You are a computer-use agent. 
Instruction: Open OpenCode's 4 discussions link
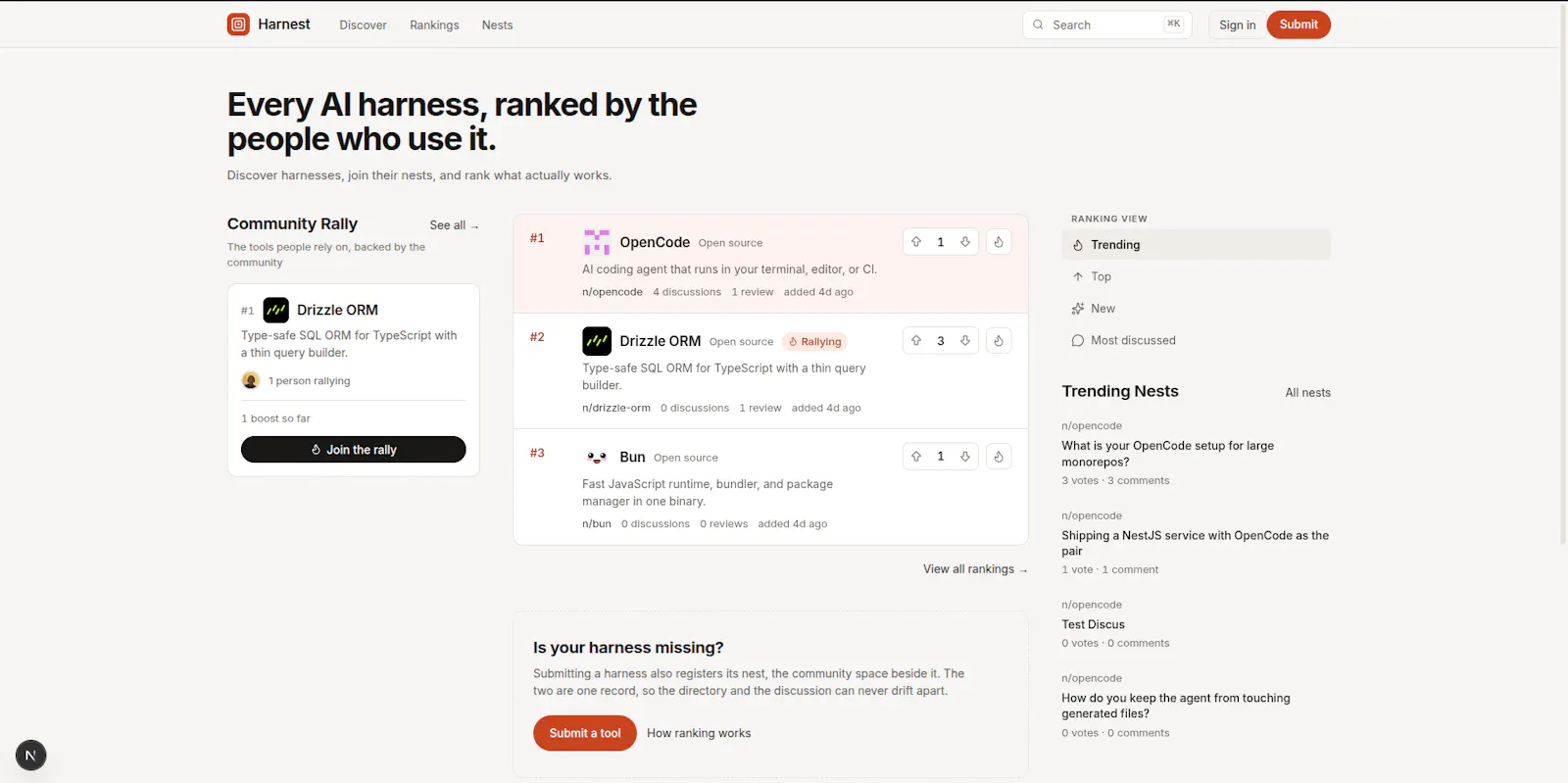coord(687,292)
